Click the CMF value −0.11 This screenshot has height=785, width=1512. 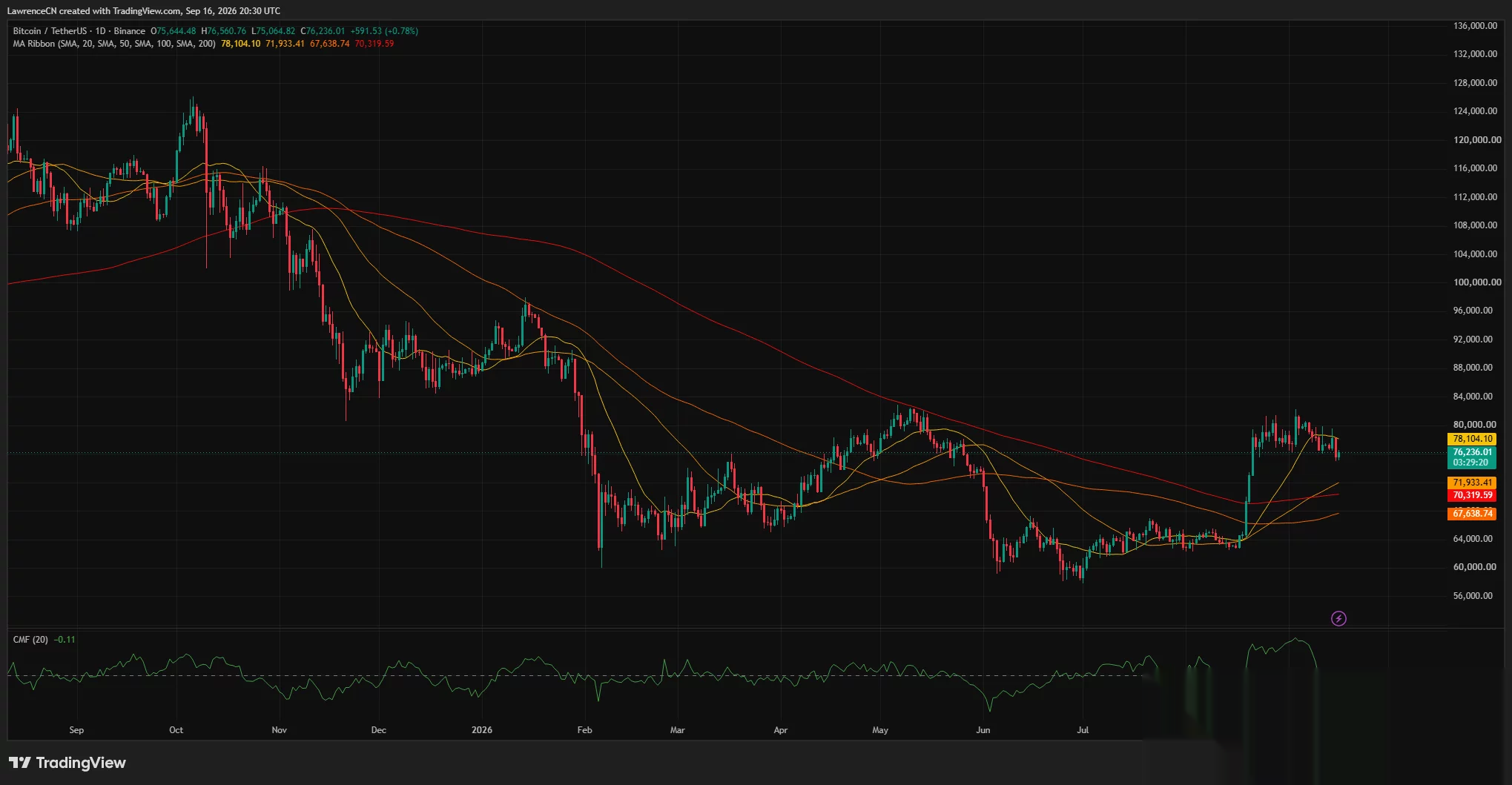65,640
